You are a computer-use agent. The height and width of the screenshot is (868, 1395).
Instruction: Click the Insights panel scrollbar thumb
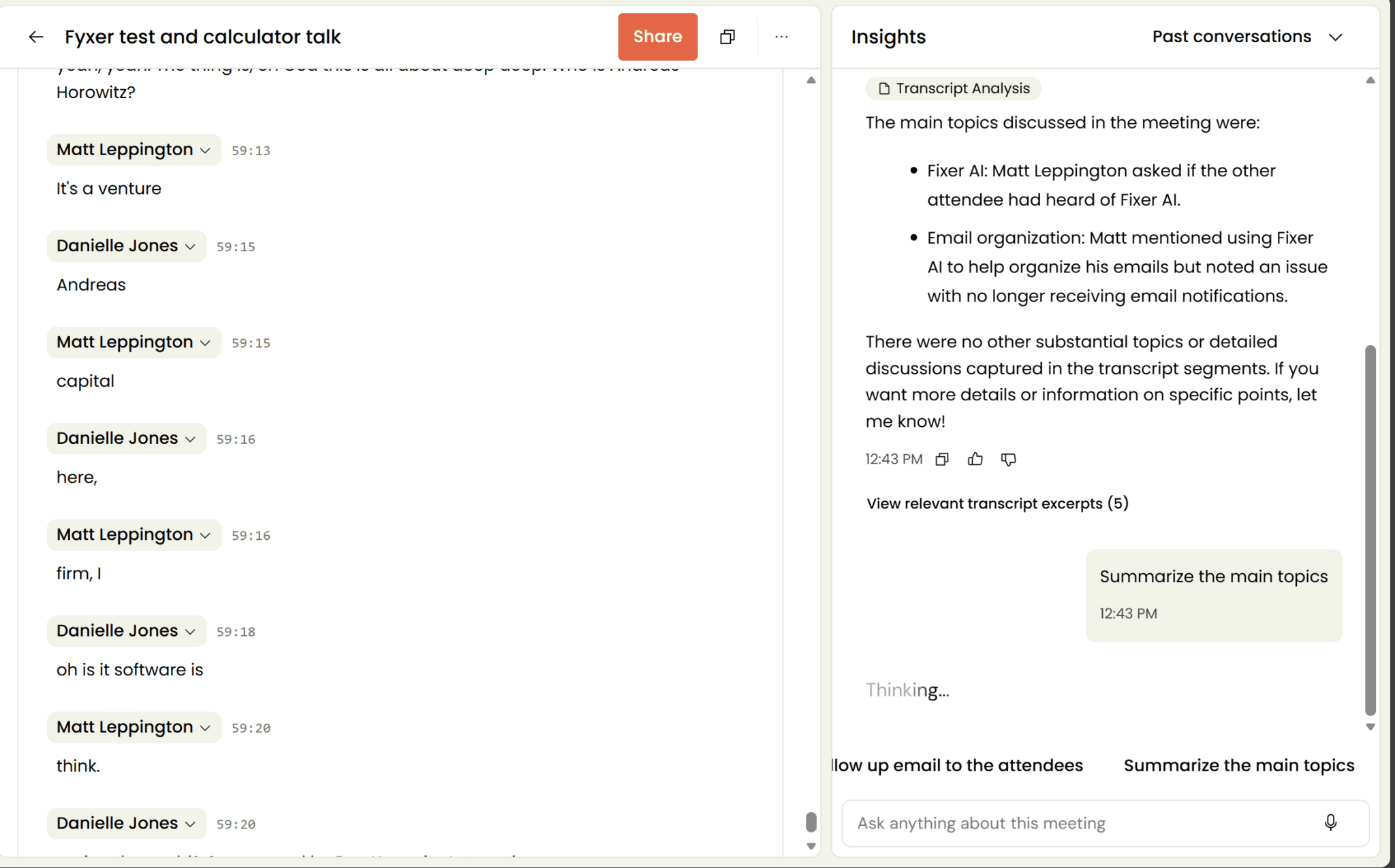coord(1370,530)
